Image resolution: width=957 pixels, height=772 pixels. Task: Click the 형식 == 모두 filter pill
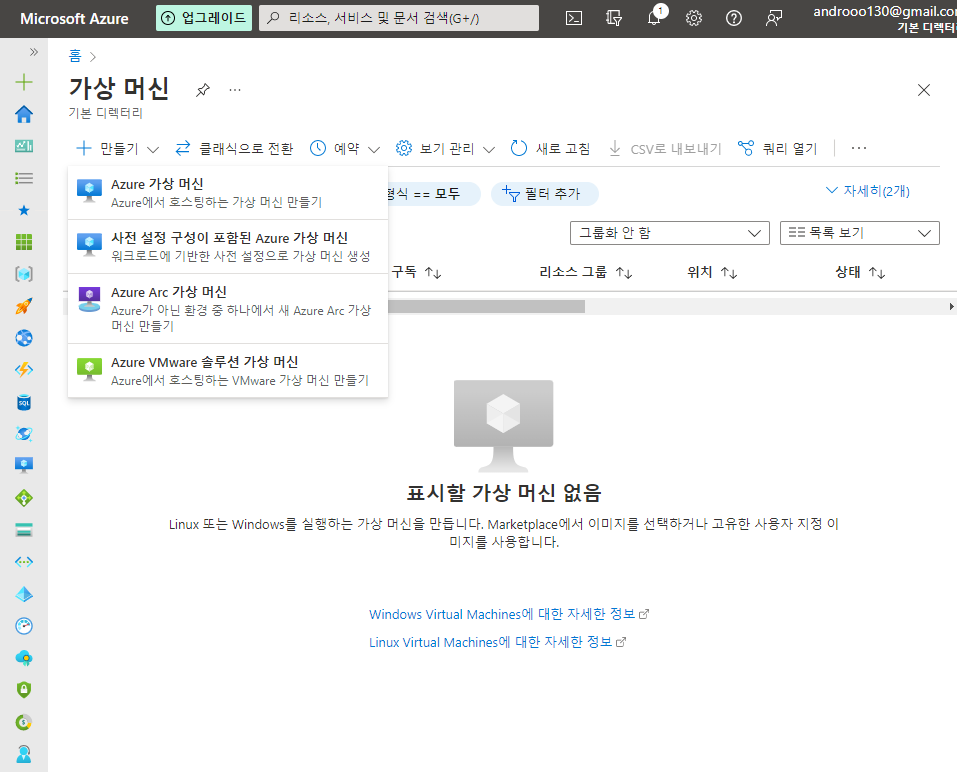click(433, 194)
